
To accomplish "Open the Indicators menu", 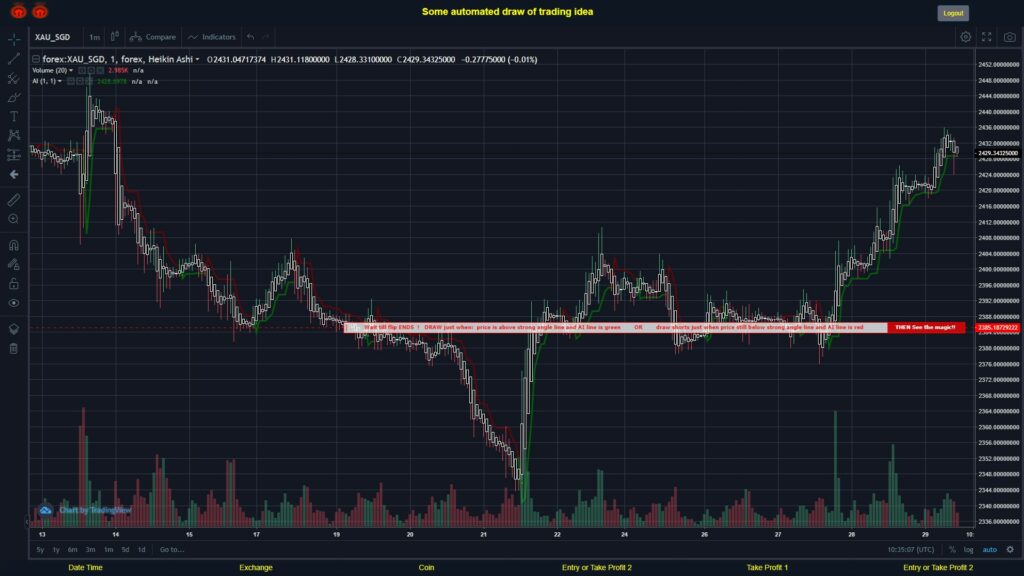I will [212, 37].
